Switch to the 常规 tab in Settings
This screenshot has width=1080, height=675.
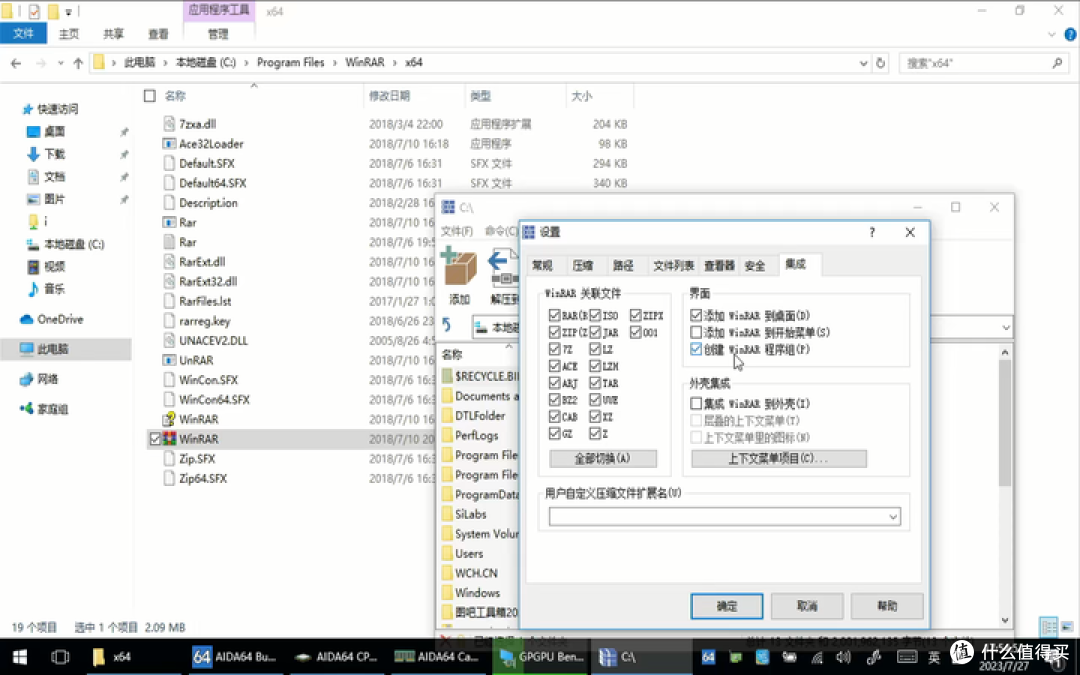543,266
